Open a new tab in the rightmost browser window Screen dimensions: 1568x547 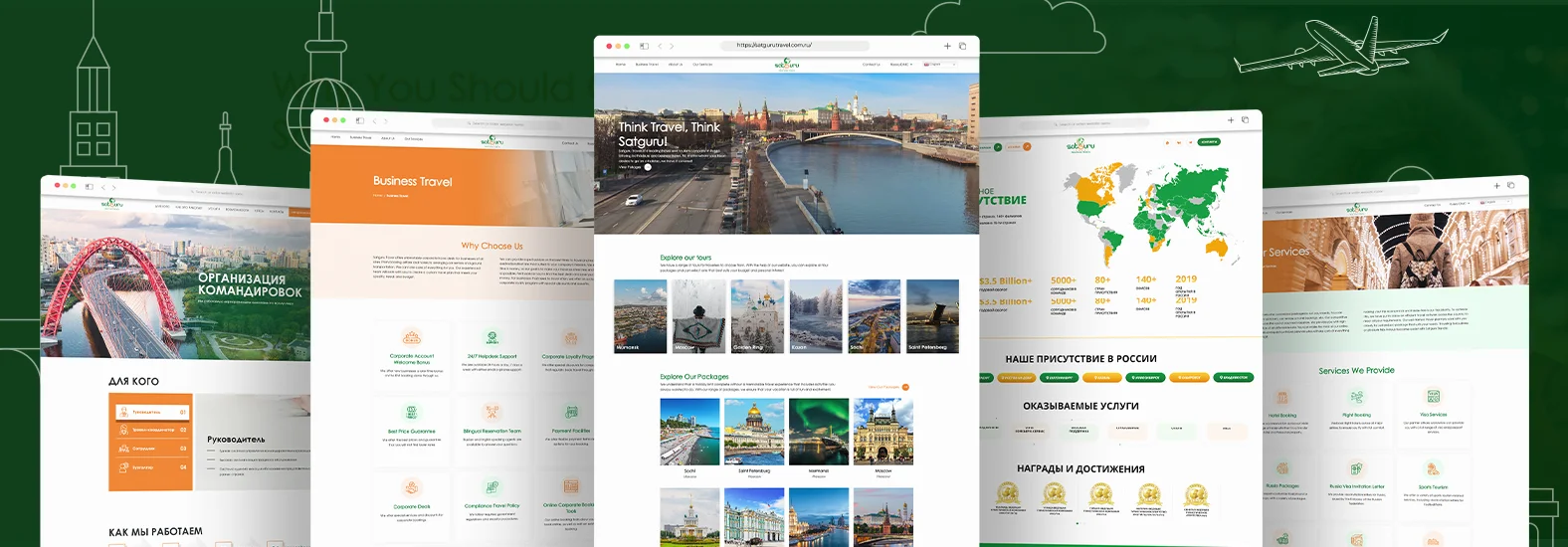pyautogui.click(x=1496, y=186)
